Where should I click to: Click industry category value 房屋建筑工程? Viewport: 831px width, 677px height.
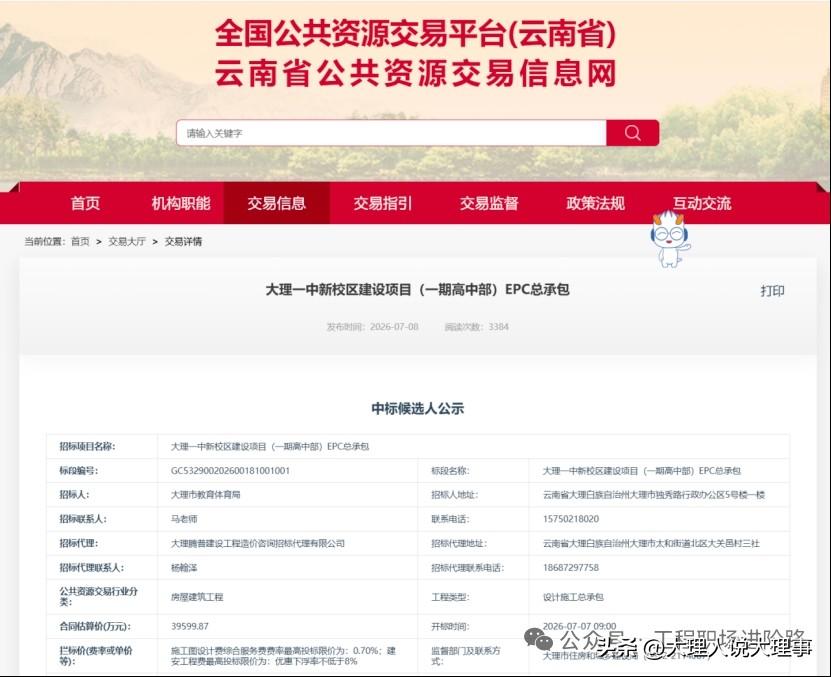(x=197, y=597)
